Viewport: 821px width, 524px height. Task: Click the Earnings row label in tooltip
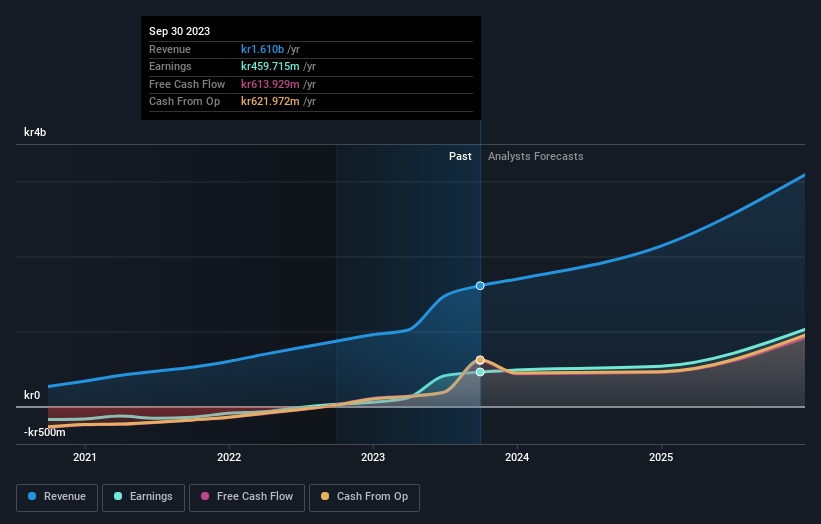click(x=170, y=66)
